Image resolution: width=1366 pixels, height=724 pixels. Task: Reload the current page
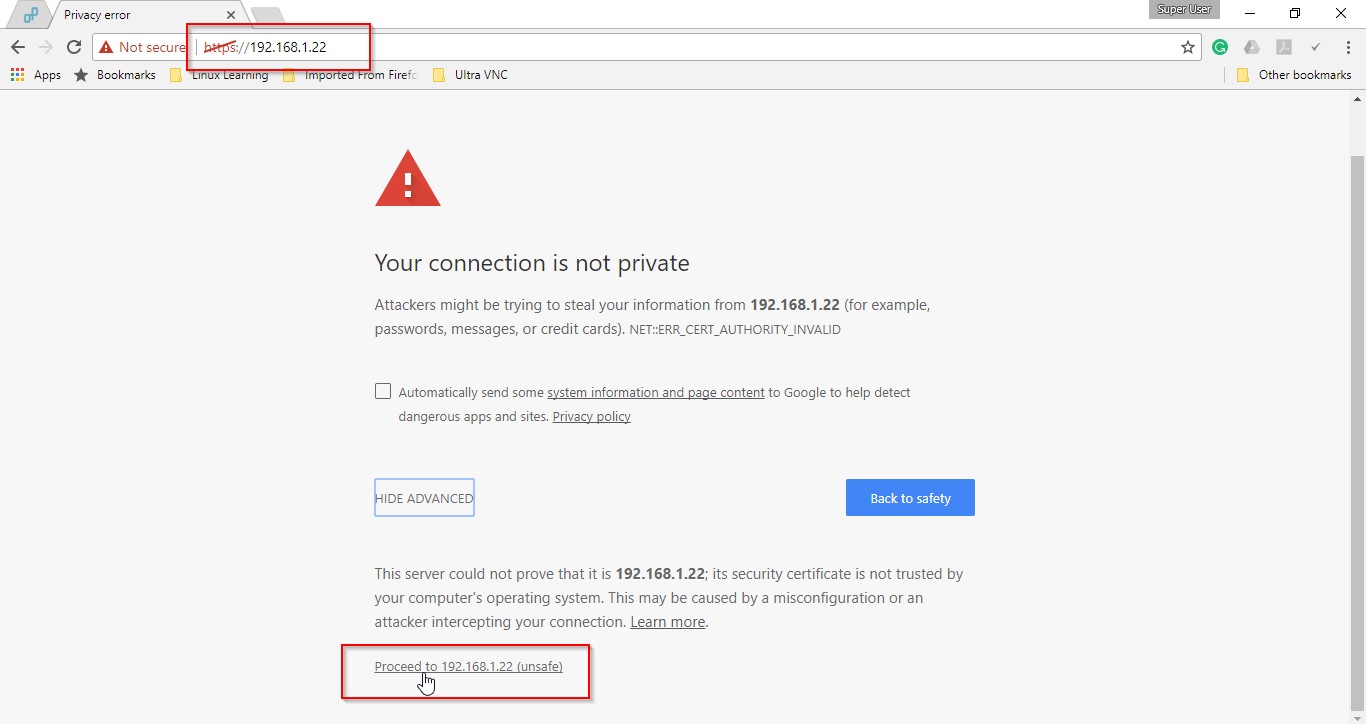click(x=73, y=47)
